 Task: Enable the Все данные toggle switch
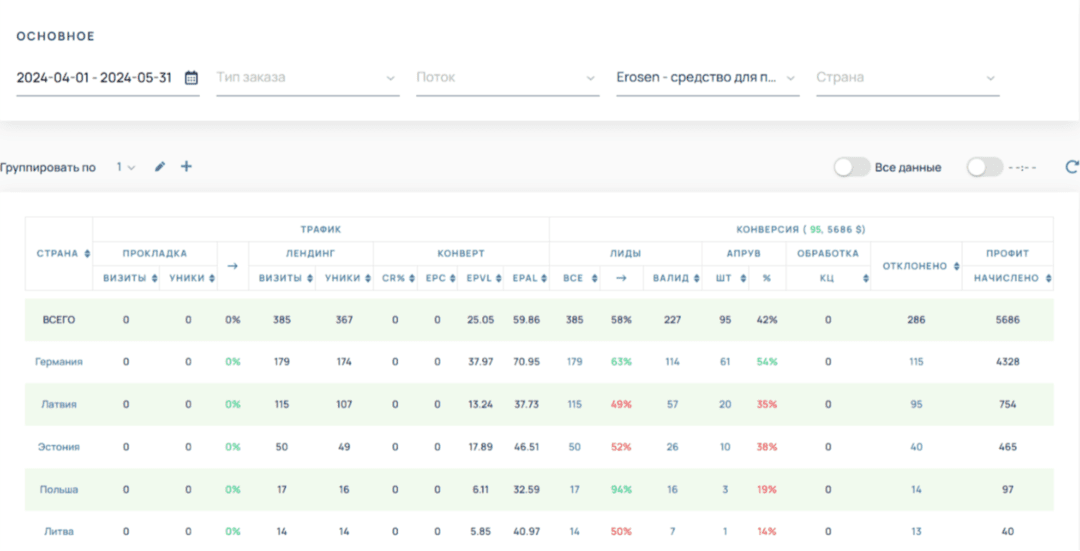(851, 167)
